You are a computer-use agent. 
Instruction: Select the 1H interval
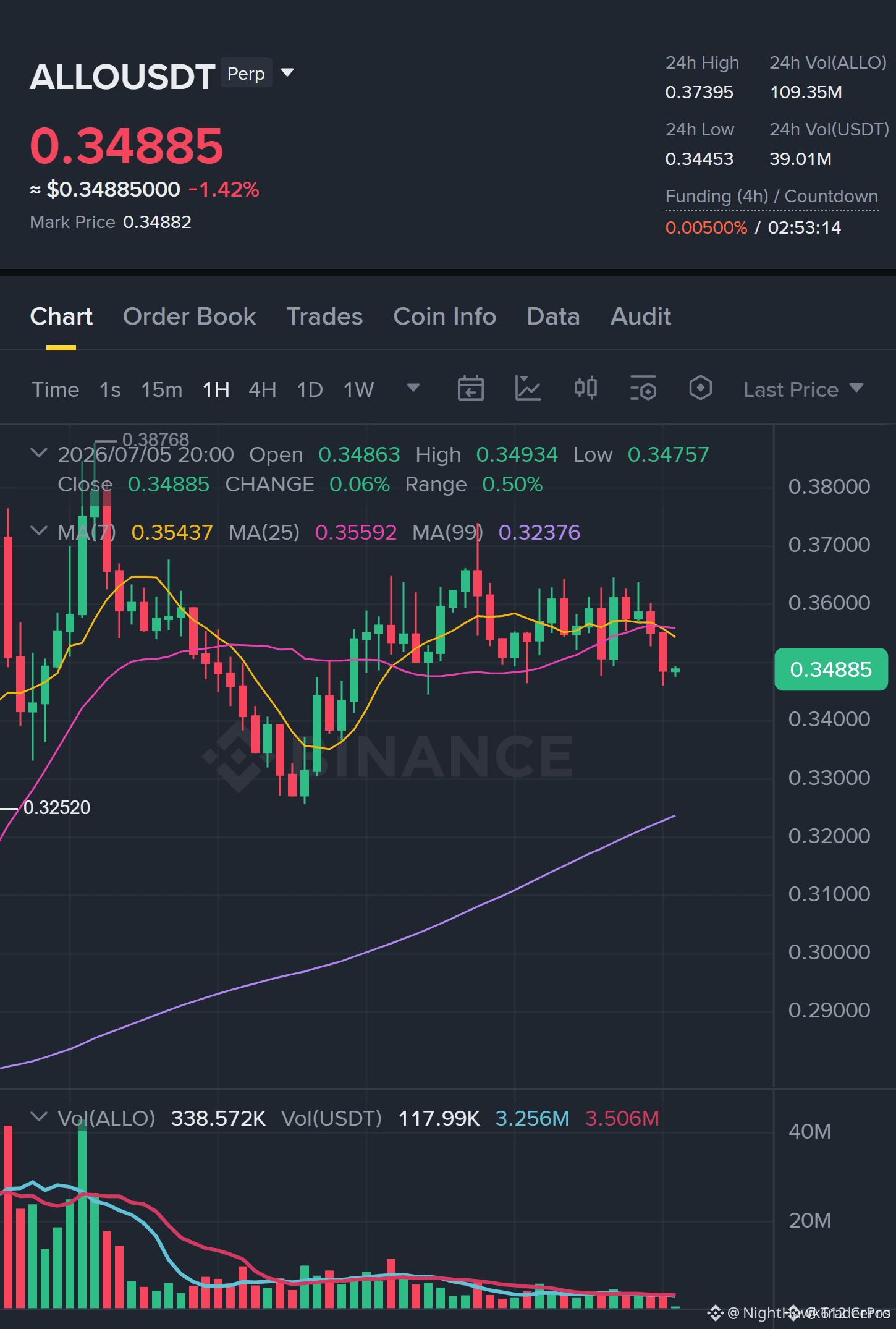coord(216,389)
